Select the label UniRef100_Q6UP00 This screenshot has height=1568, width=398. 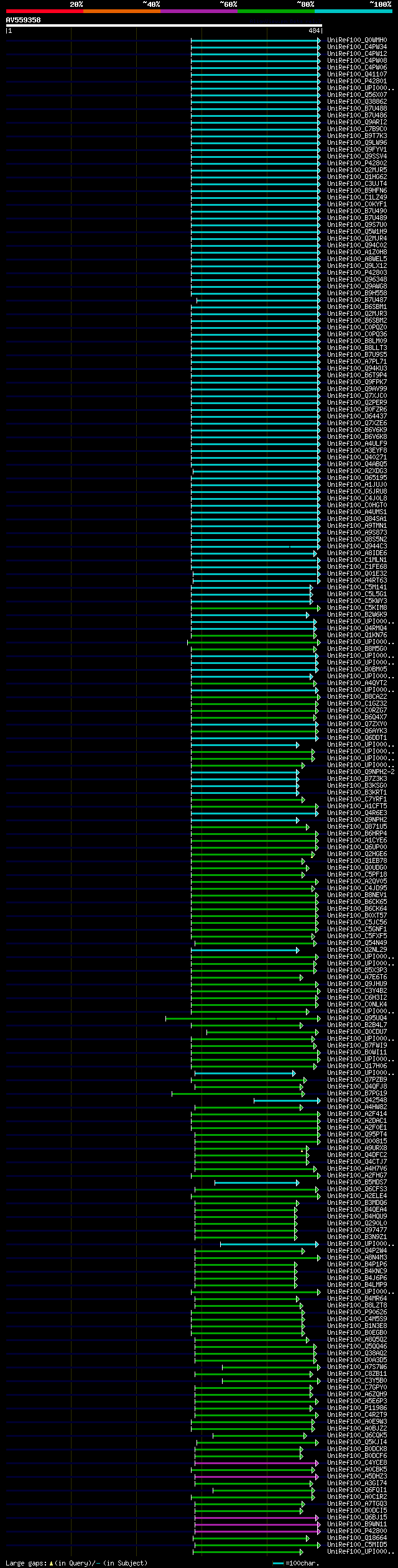[357, 847]
